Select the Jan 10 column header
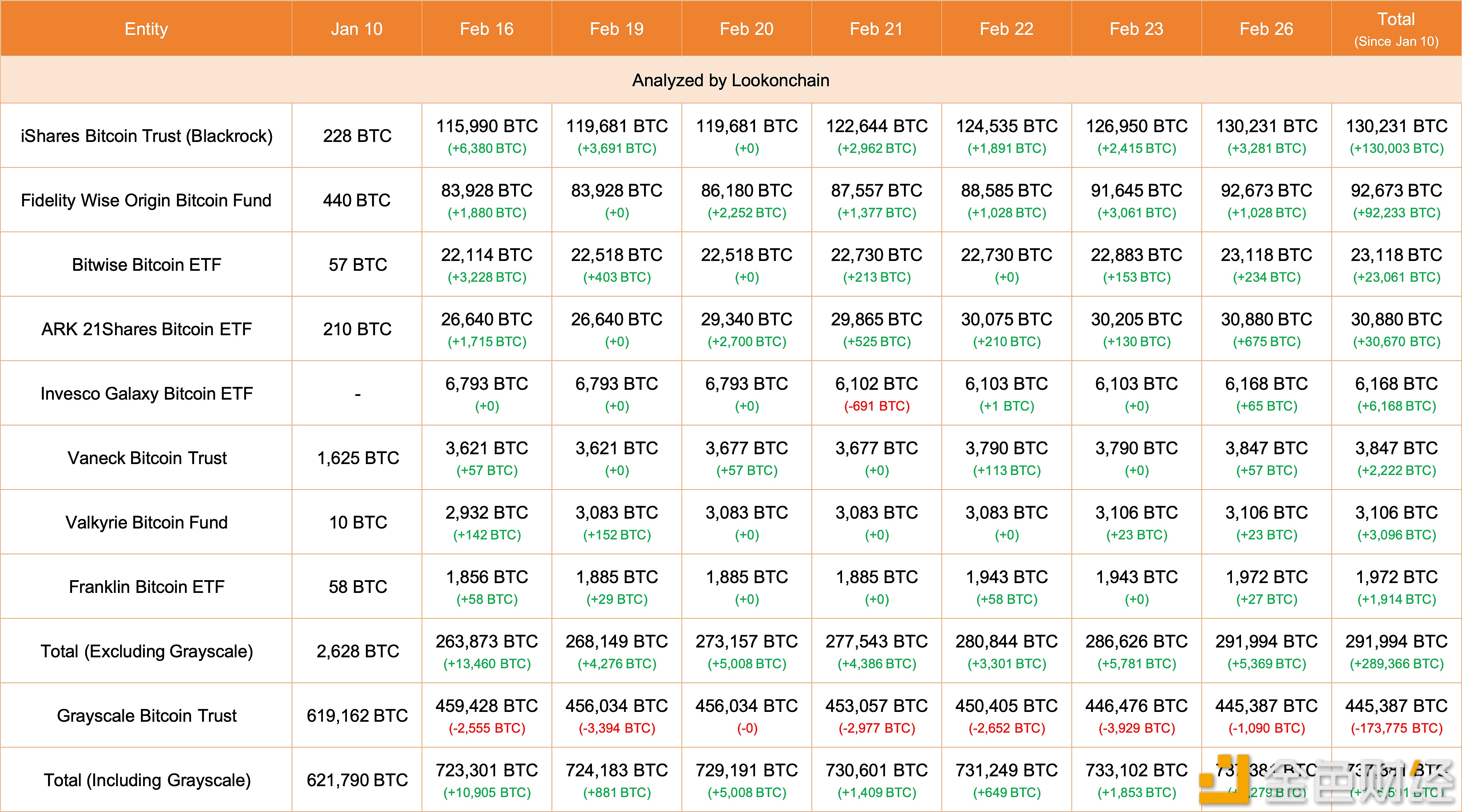Screen dimensions: 1462x812 (356, 29)
